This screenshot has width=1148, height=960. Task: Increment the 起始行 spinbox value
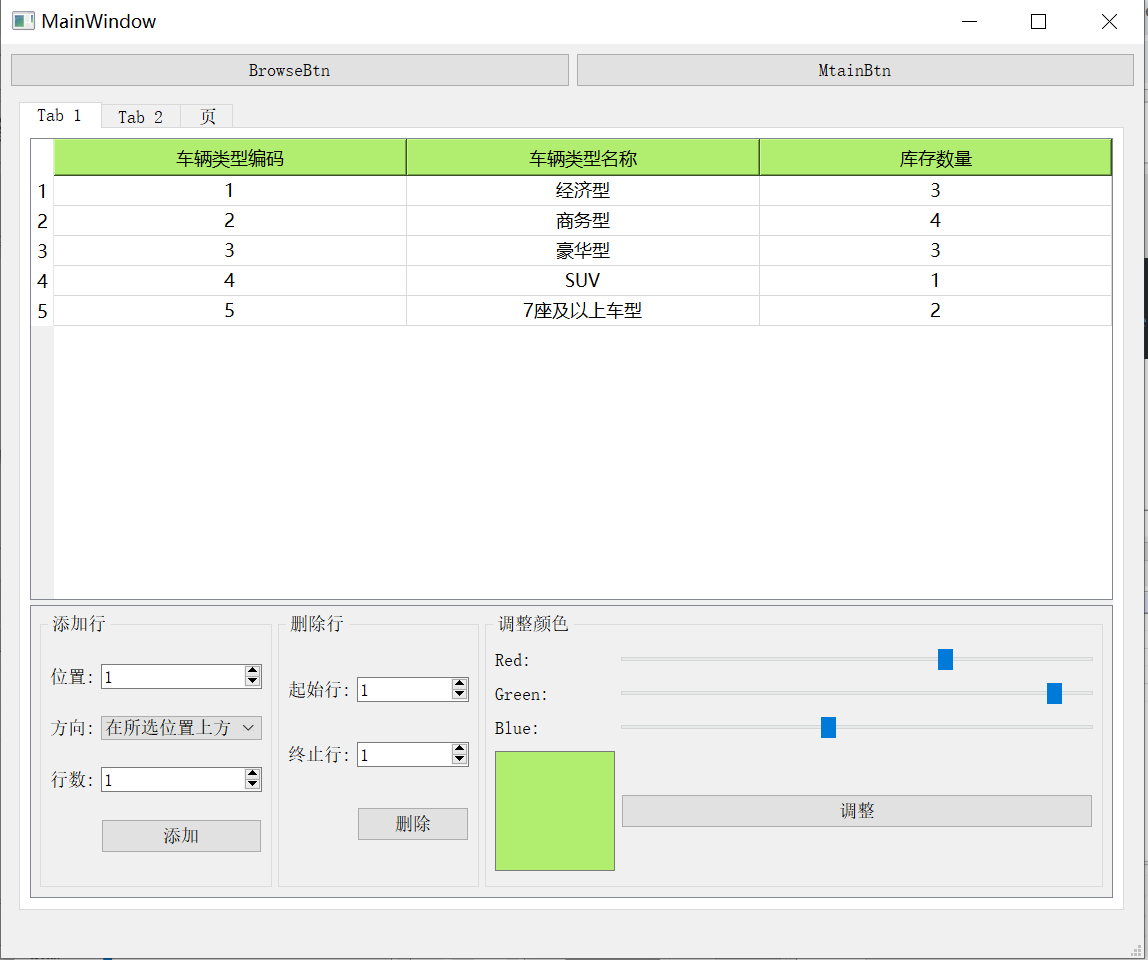click(x=460, y=684)
